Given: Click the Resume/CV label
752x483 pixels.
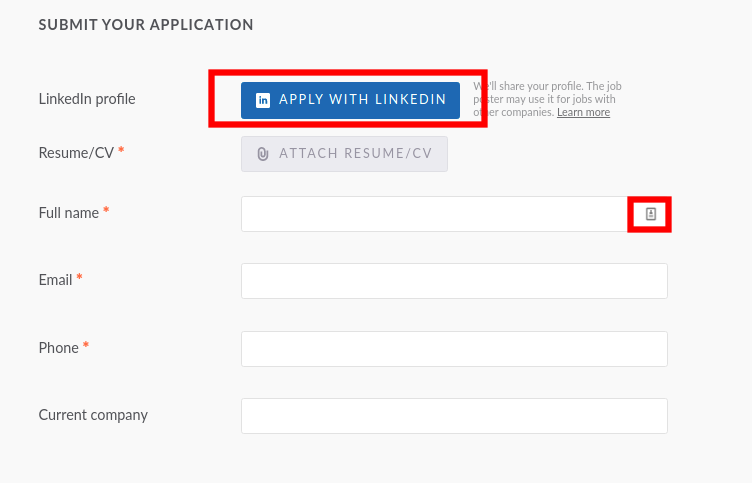Looking at the screenshot, I should click(76, 153).
